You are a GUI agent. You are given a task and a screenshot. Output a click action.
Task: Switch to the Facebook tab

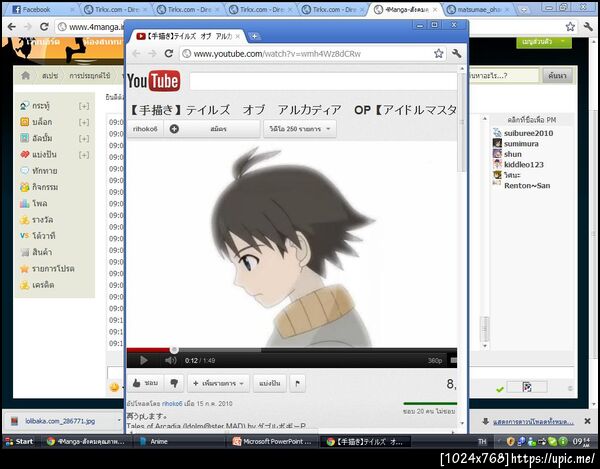(41, 10)
